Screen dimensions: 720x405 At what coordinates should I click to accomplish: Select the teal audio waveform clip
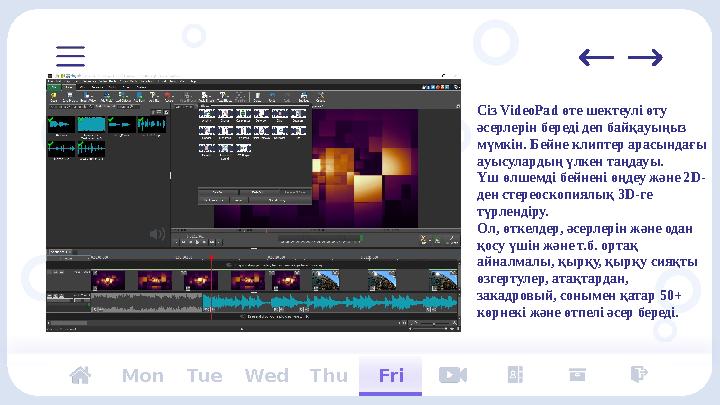pos(330,303)
